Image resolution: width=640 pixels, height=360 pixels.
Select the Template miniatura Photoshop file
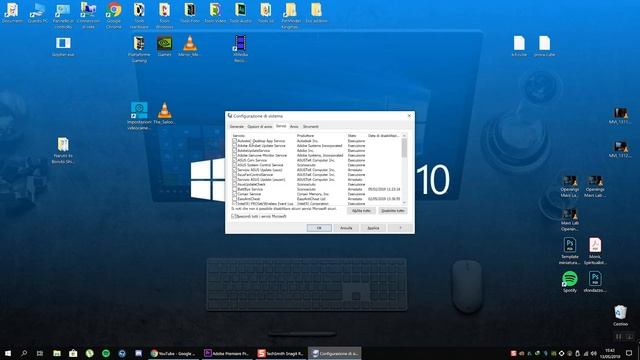tap(570, 251)
